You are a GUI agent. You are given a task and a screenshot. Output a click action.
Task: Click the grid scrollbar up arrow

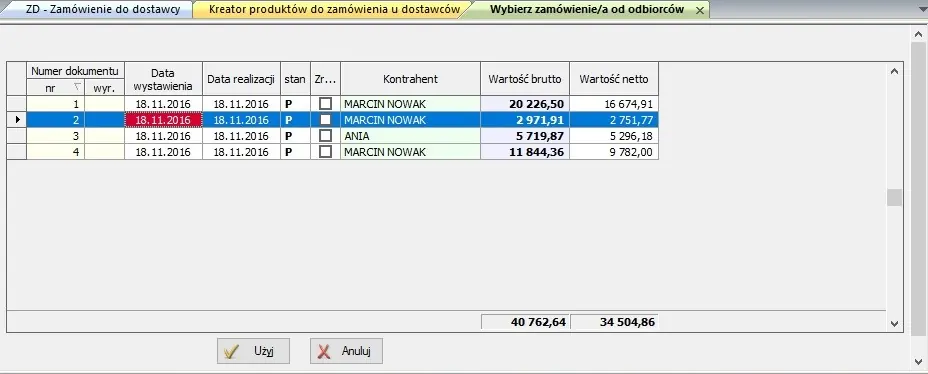[894, 71]
